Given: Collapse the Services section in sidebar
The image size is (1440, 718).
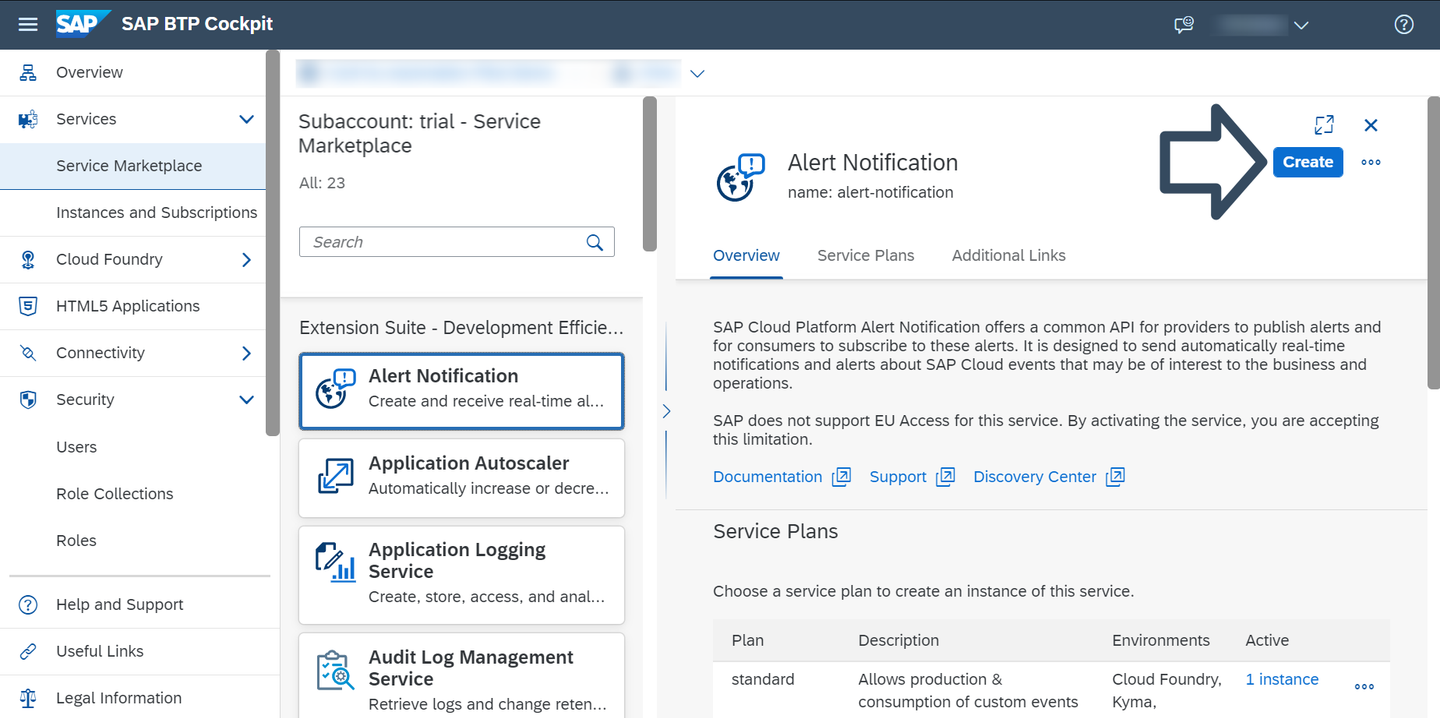Looking at the screenshot, I should pyautogui.click(x=247, y=119).
